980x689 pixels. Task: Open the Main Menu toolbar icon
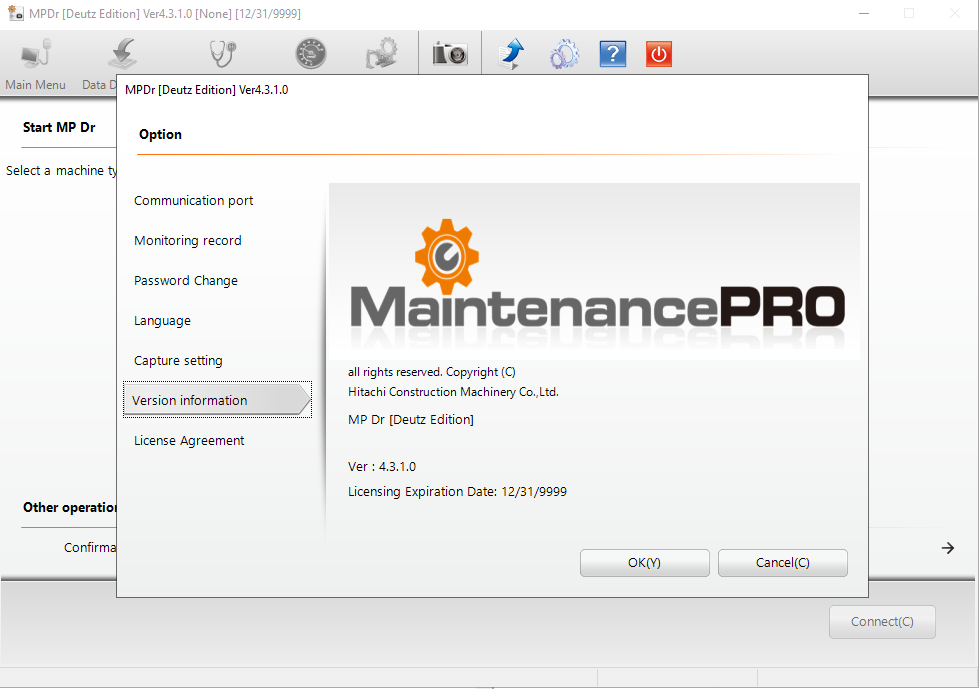34,52
